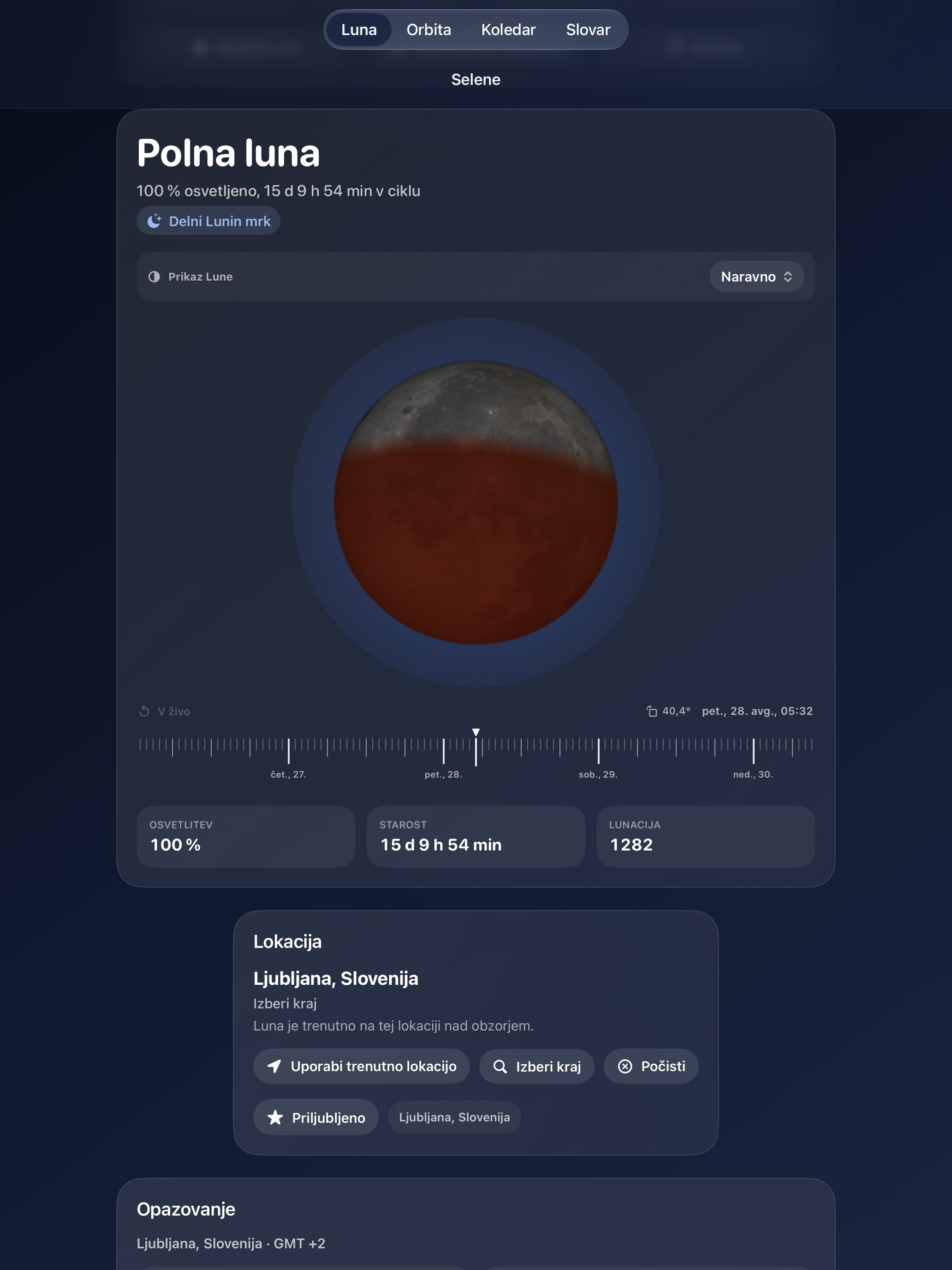Return to live time with V živo
The image size is (952, 1270).
pyautogui.click(x=164, y=711)
